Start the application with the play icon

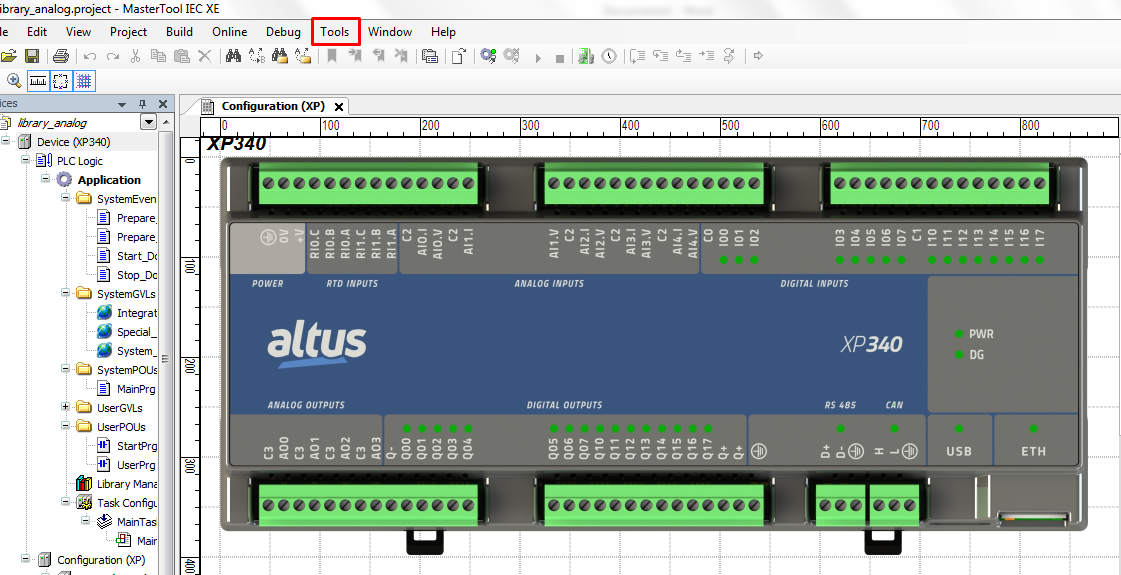tap(538, 57)
